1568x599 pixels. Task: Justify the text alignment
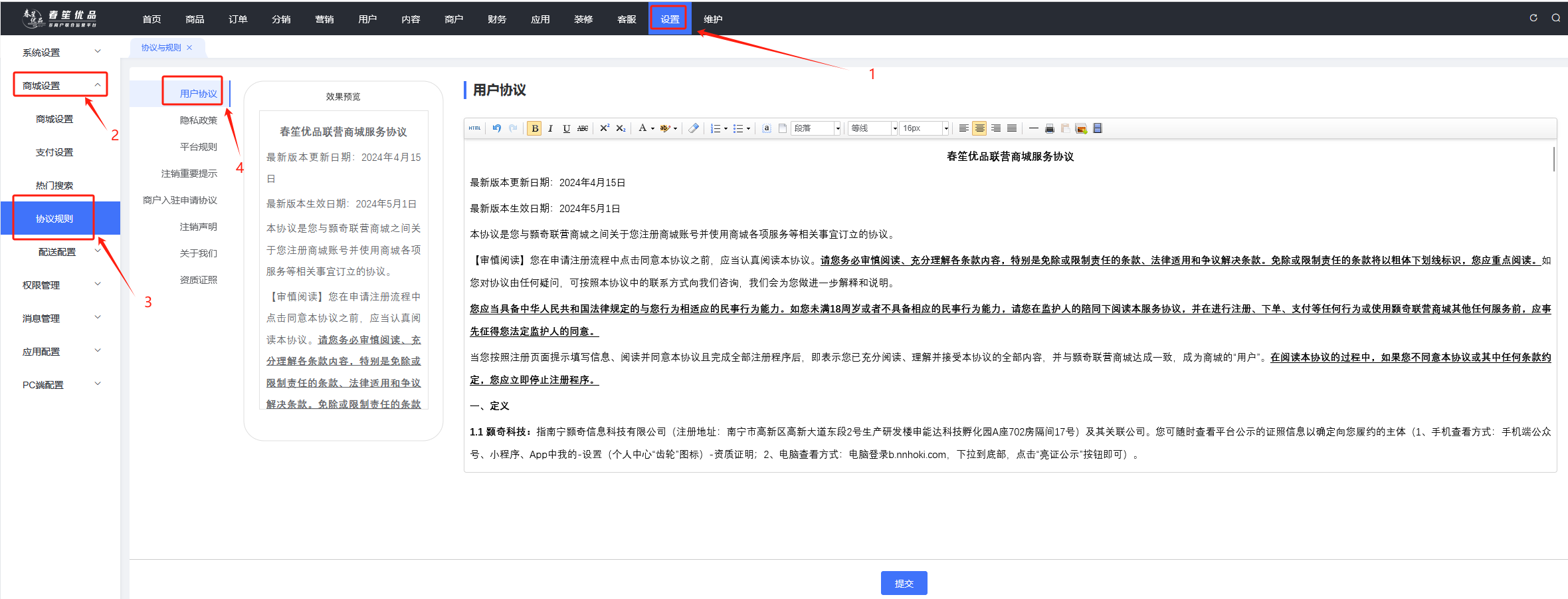point(1011,128)
